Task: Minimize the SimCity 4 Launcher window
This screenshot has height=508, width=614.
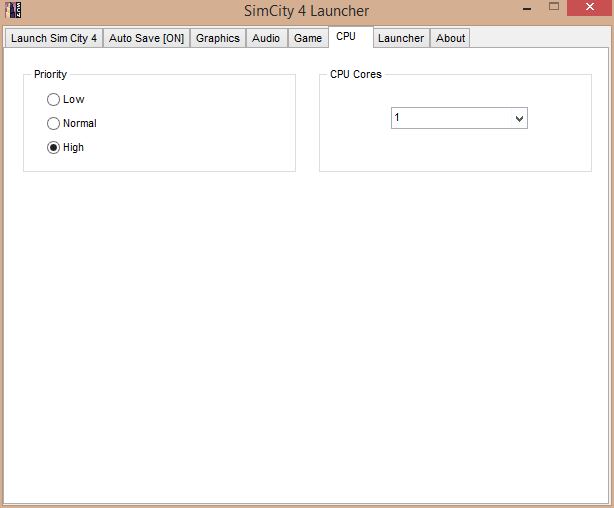Action: pos(527,8)
